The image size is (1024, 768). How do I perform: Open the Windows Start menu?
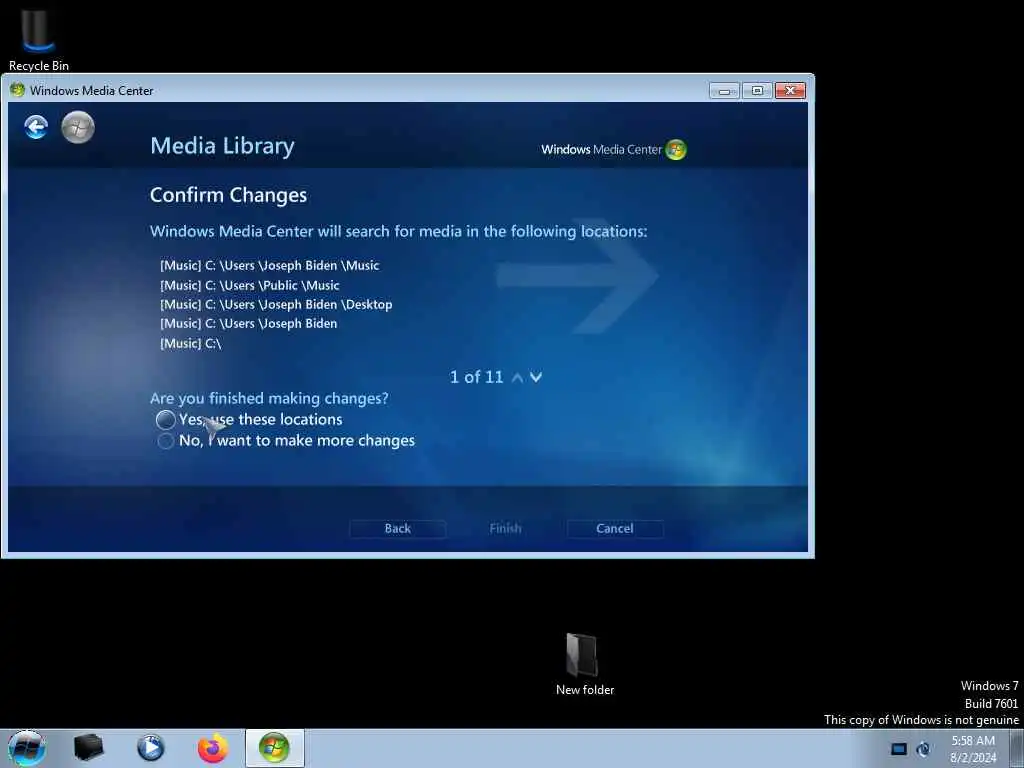coord(27,748)
